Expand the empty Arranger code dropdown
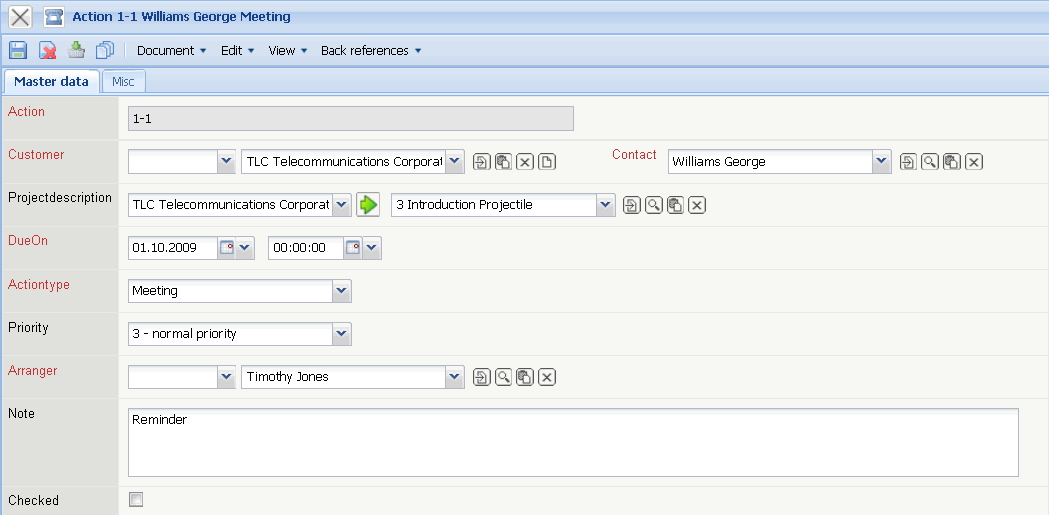The image size is (1049, 515). 227,377
